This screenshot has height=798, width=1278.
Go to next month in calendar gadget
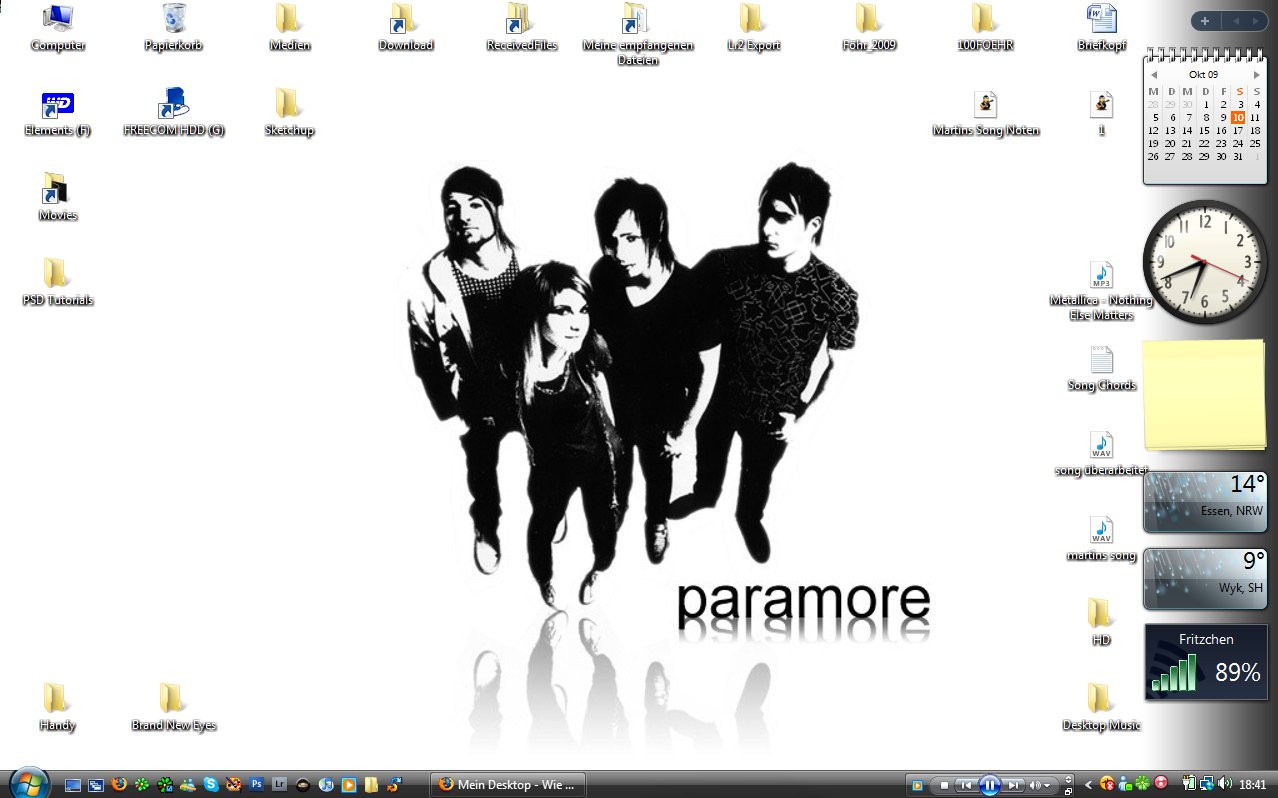tap(1257, 75)
